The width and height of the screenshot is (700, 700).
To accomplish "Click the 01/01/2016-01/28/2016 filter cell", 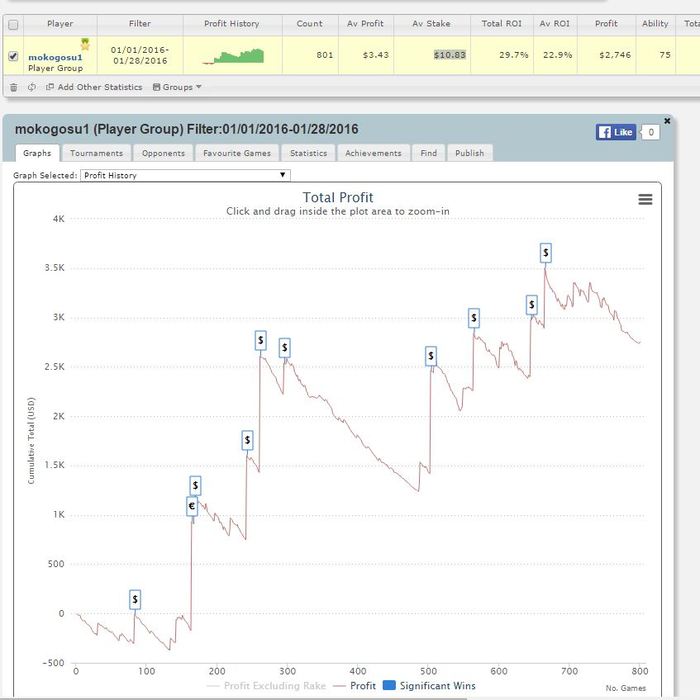I will tap(140, 55).
